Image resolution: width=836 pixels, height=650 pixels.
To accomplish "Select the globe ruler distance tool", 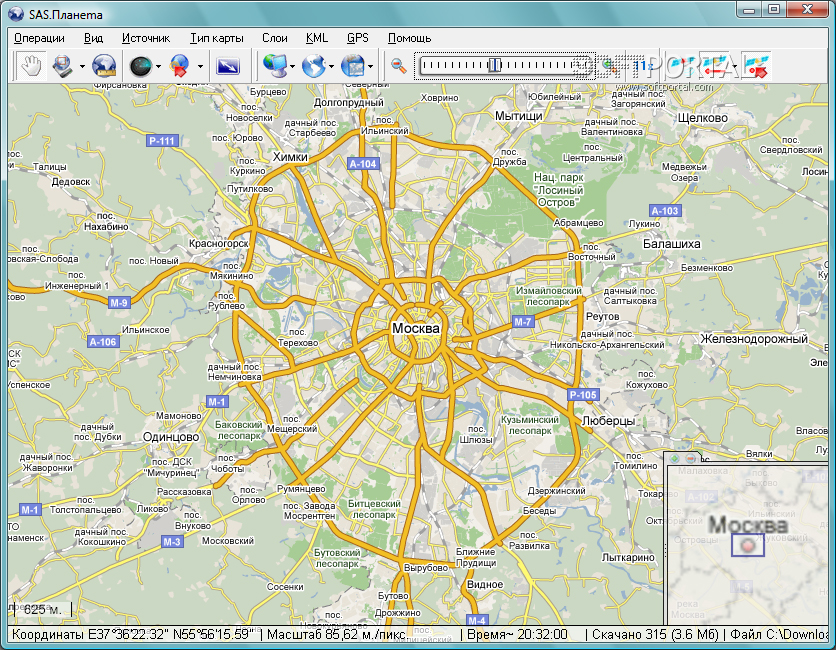I will [x=104, y=66].
